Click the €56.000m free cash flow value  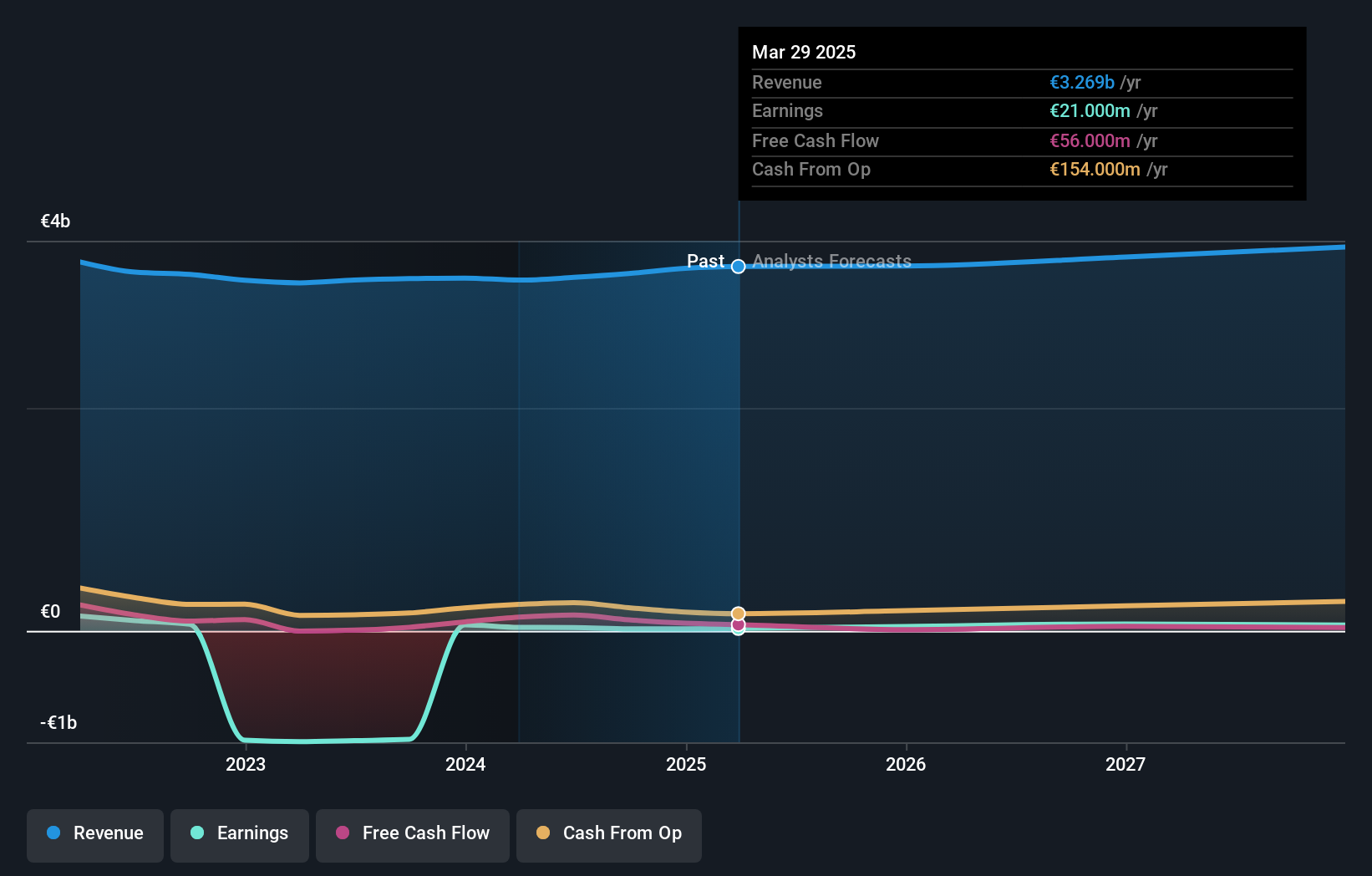[x=1090, y=140]
